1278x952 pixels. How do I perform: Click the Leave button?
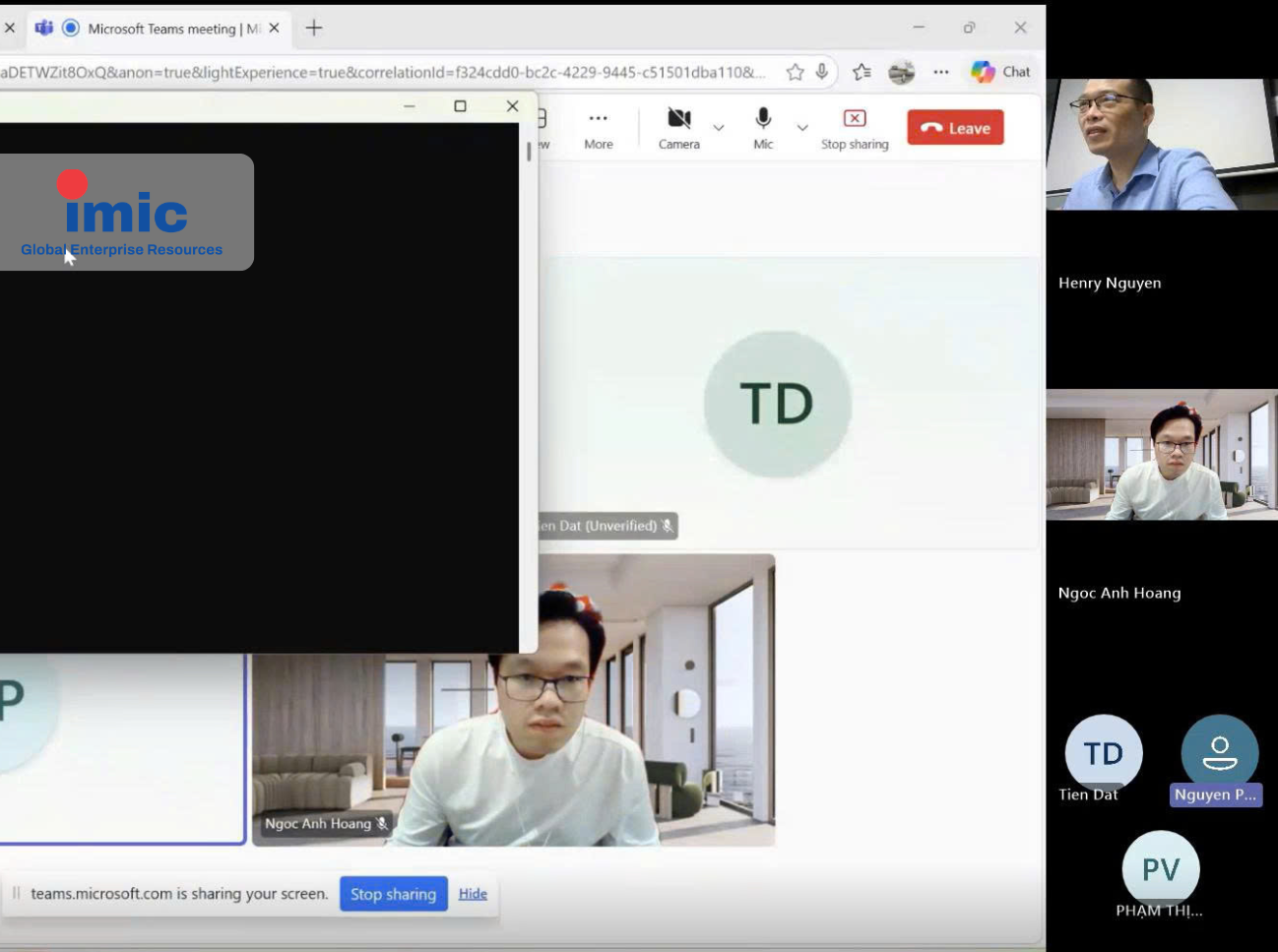pyautogui.click(x=954, y=127)
